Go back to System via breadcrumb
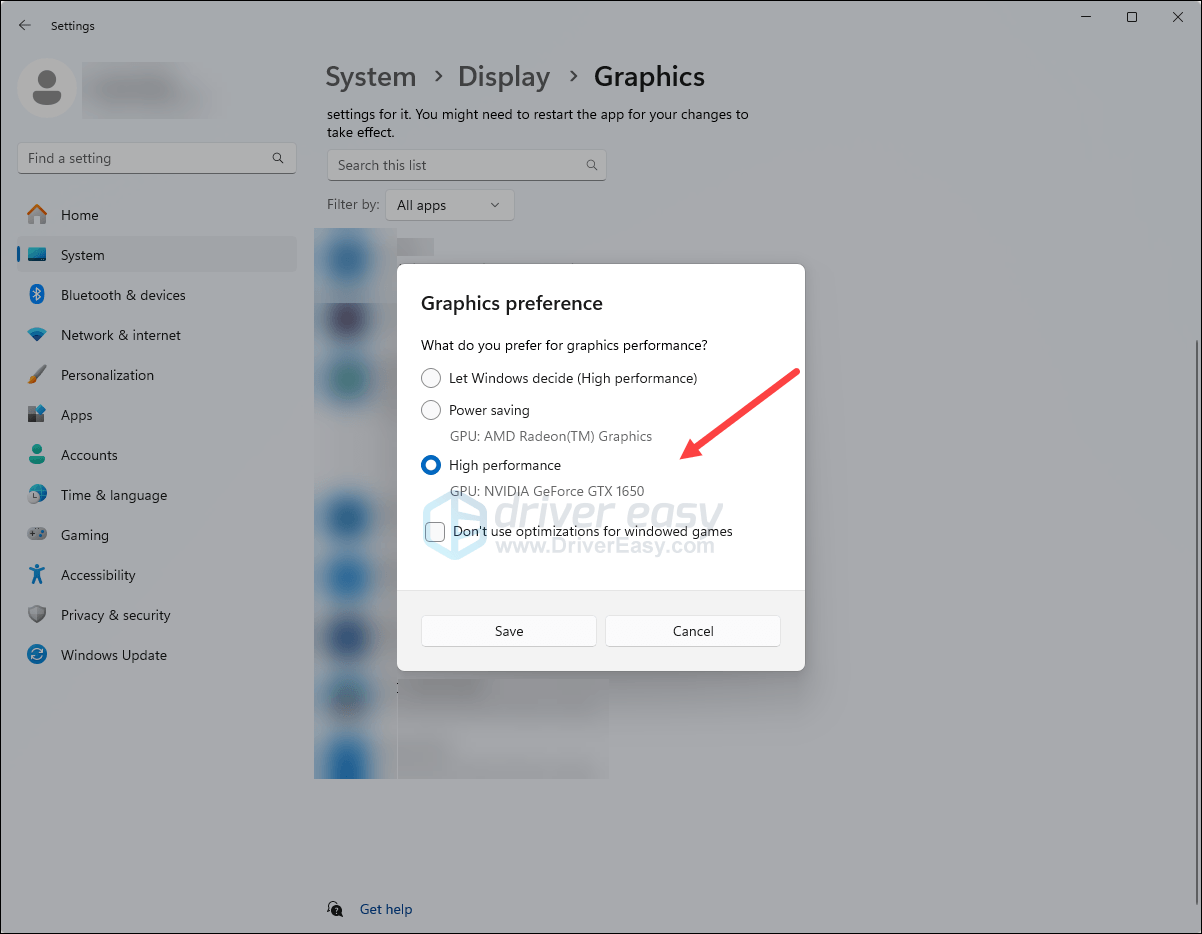 [371, 76]
